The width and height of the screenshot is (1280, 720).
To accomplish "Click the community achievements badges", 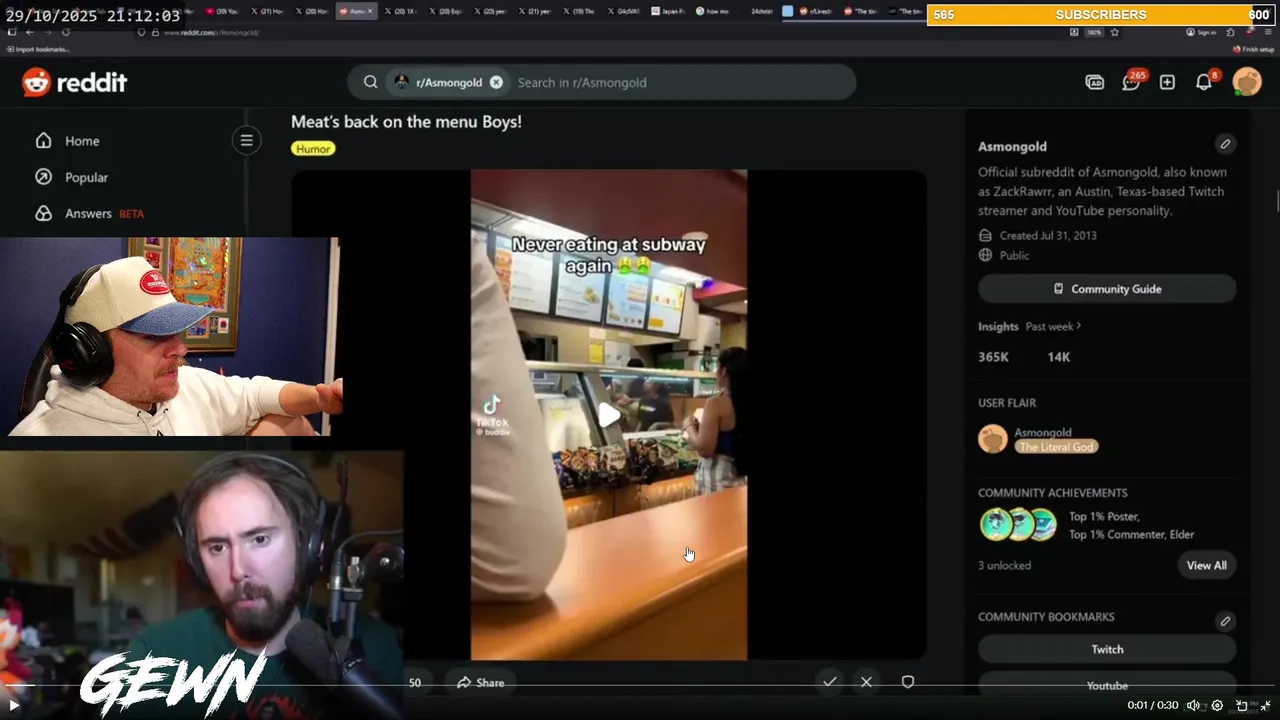I will (x=1018, y=525).
